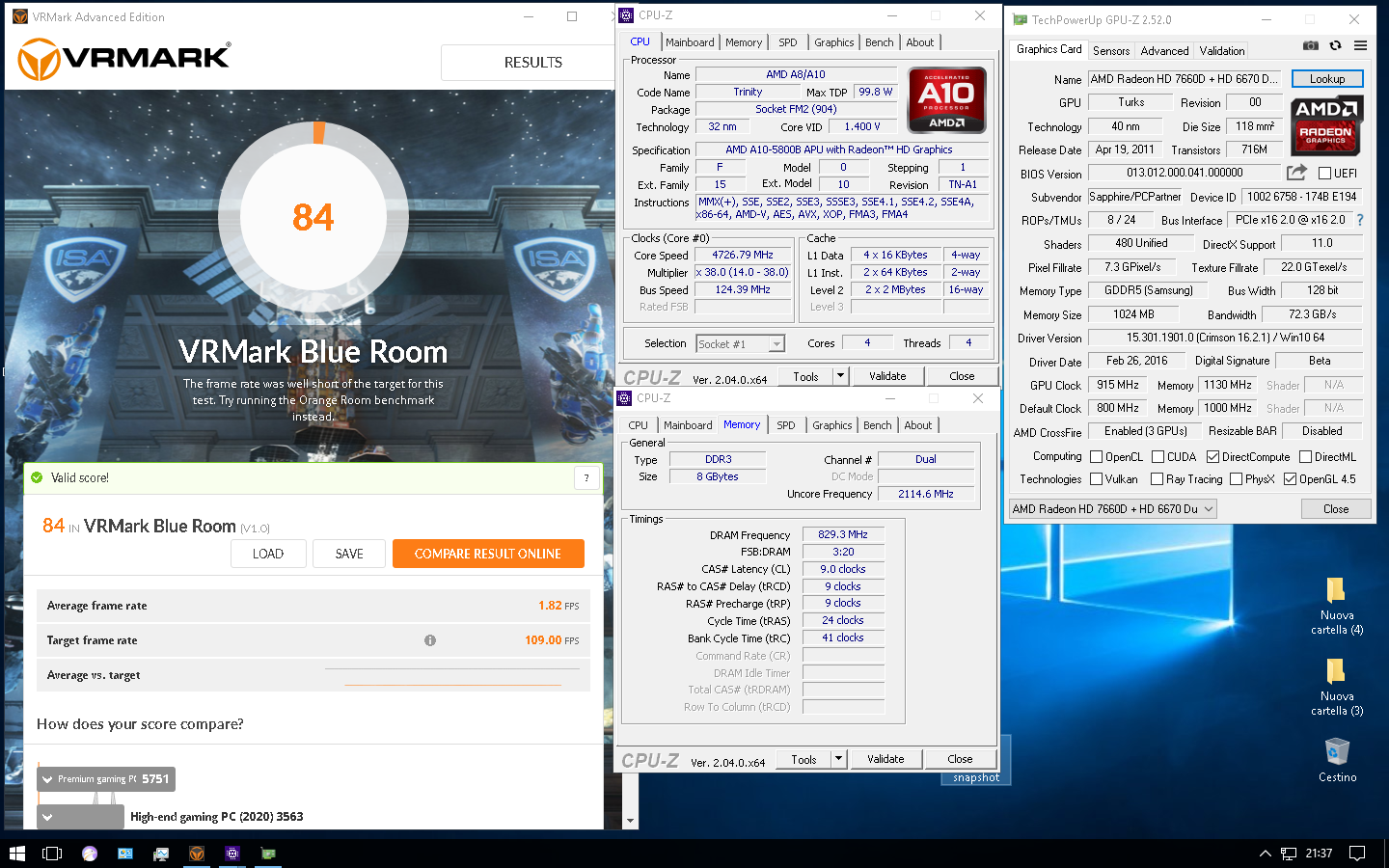Click the Tools button in lower CPU-Z
Screen dimensions: 1389x868
(x=803, y=759)
